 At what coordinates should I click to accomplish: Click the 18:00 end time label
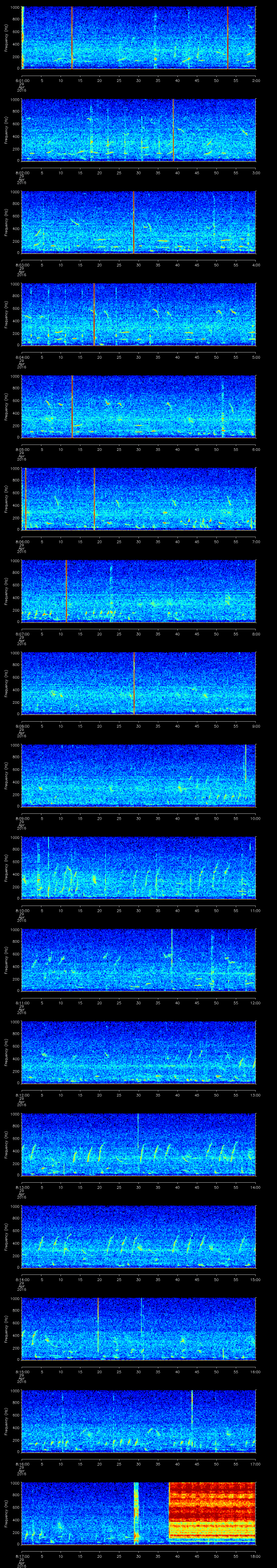255,1556
